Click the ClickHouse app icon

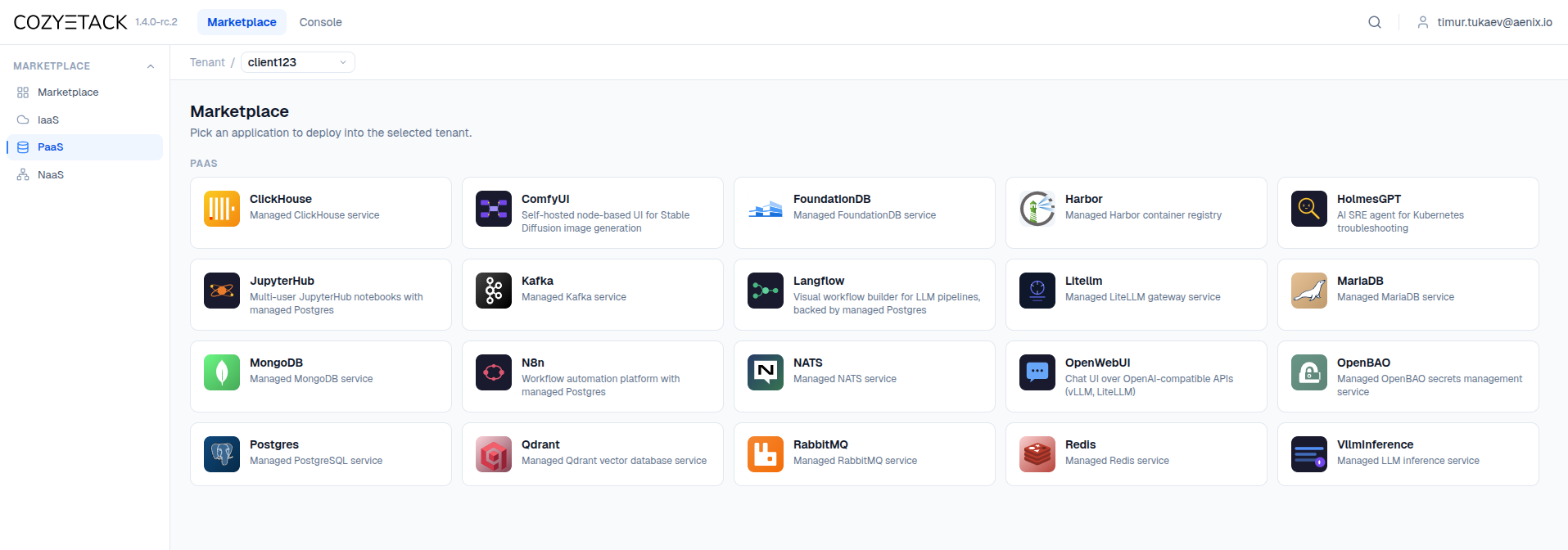[222, 209]
